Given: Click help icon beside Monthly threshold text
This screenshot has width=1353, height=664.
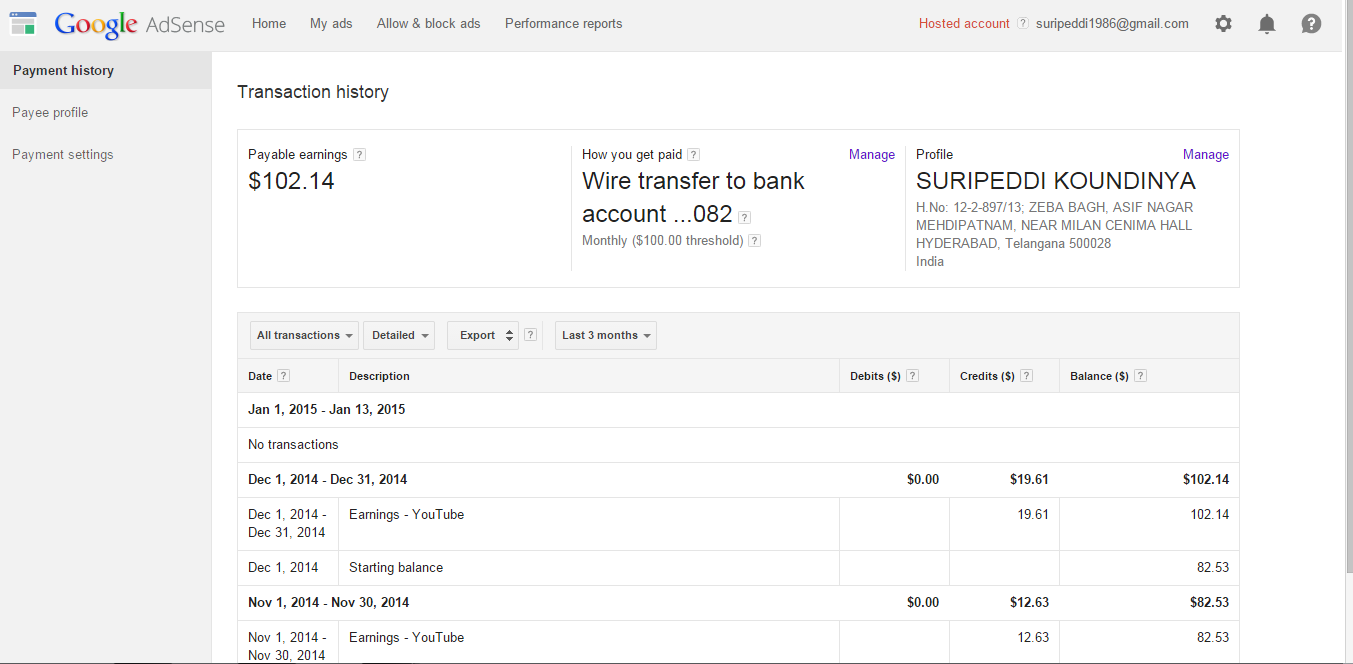Looking at the screenshot, I should [x=754, y=240].
